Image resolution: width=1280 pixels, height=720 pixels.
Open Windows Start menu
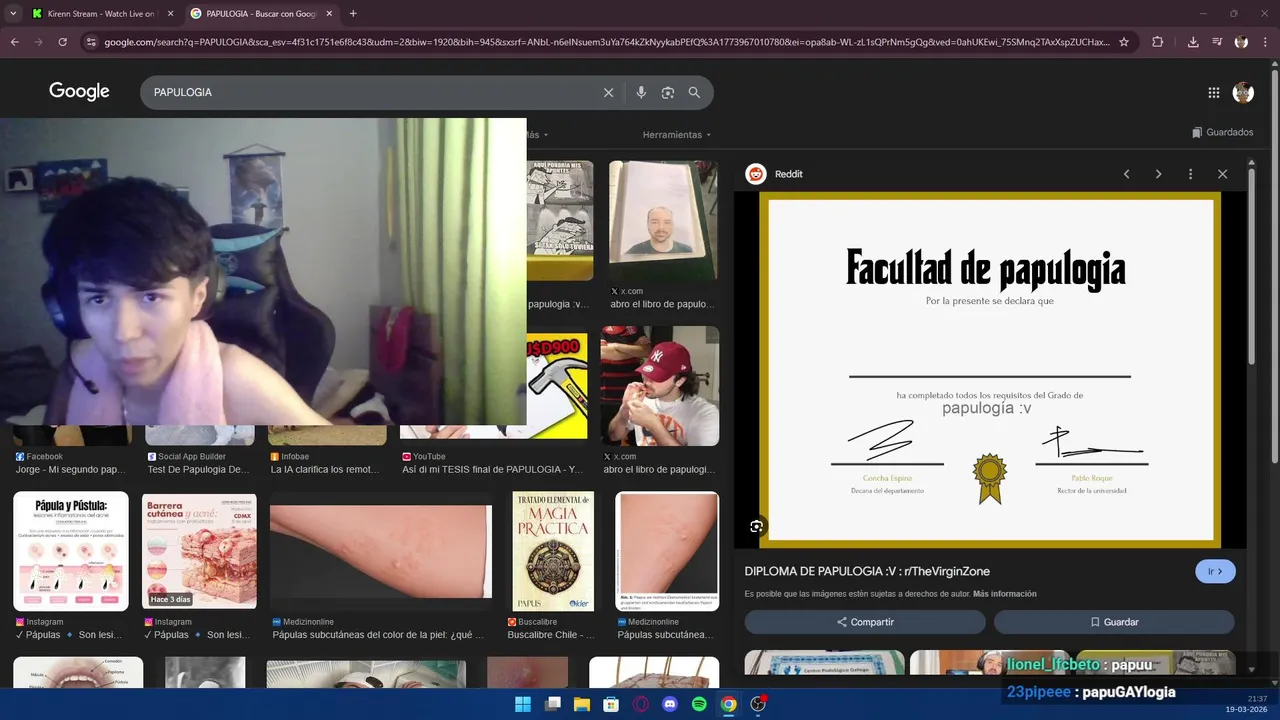coord(523,704)
